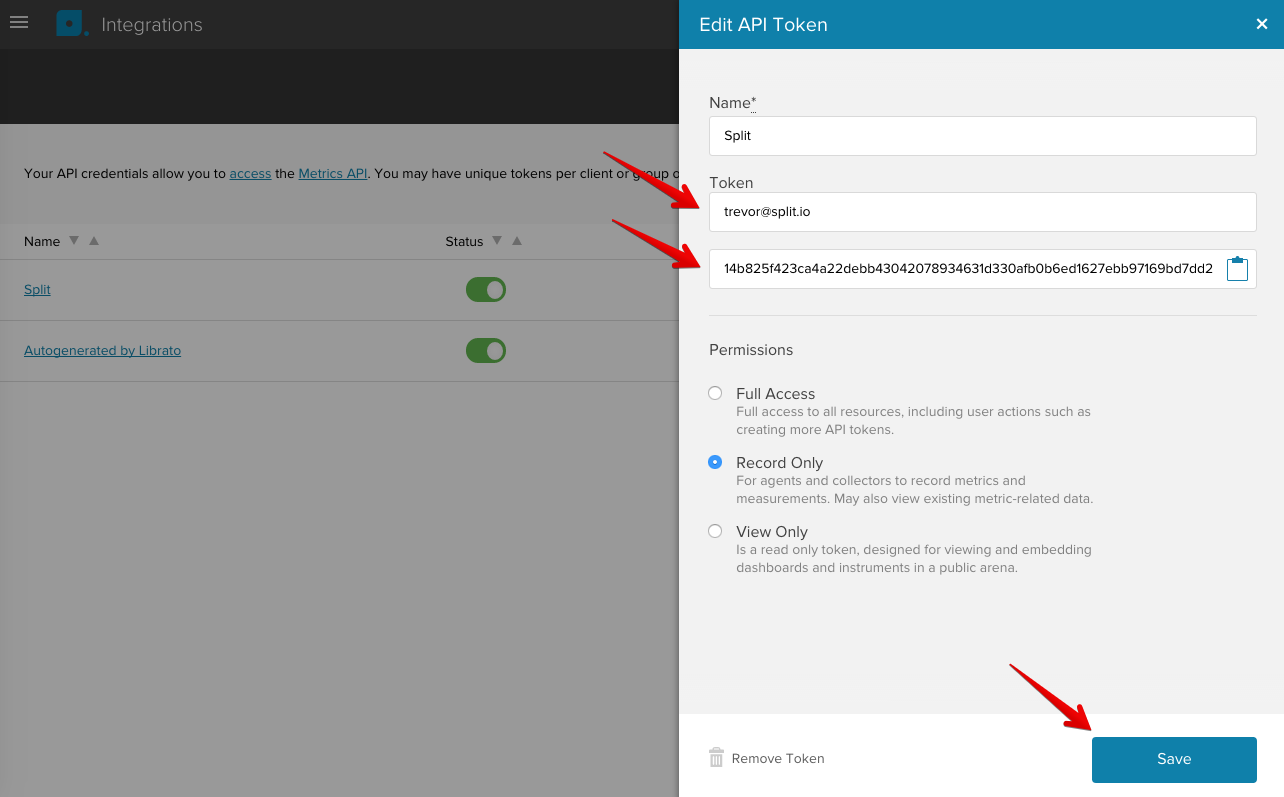Click Remove Token link

[778, 758]
